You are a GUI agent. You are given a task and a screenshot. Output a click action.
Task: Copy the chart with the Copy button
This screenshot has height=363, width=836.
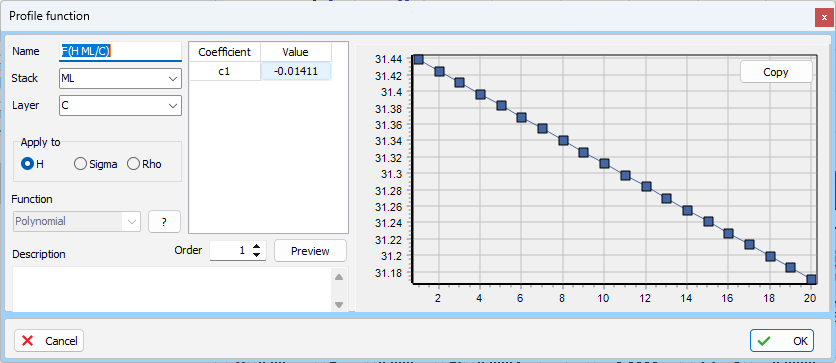[x=776, y=72]
